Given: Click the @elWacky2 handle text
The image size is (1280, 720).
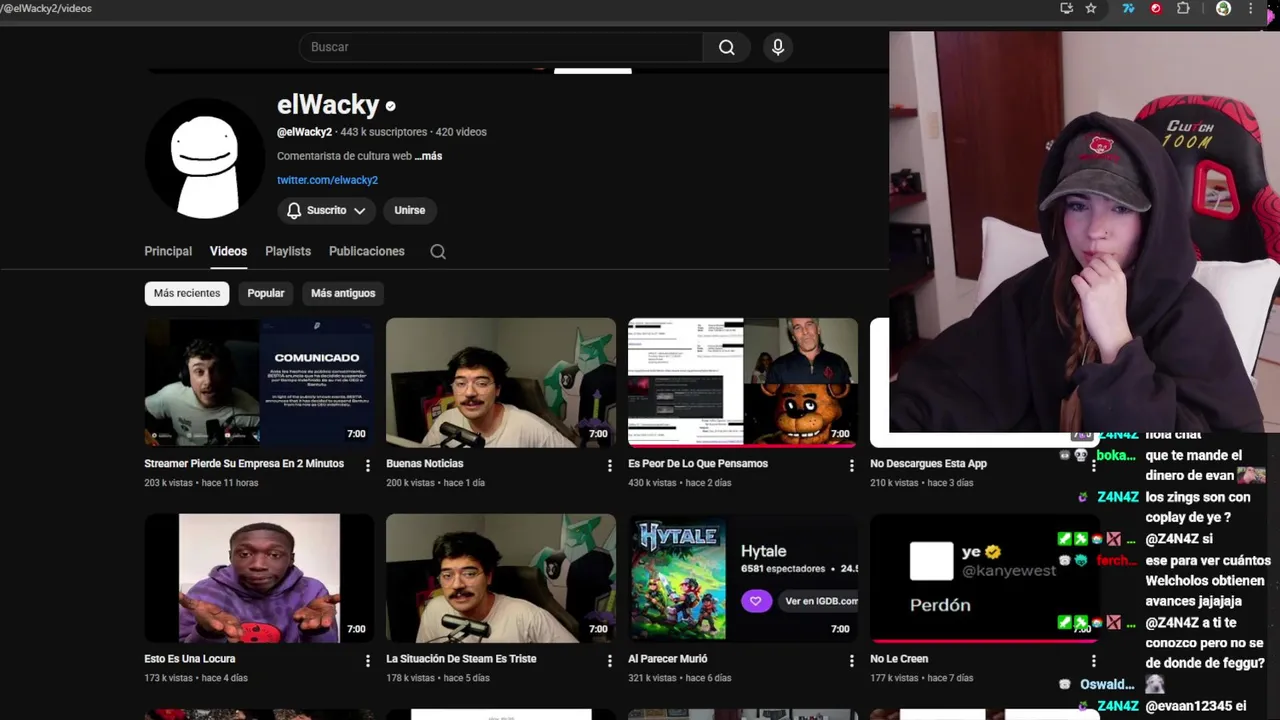Looking at the screenshot, I should pyautogui.click(x=304, y=132).
